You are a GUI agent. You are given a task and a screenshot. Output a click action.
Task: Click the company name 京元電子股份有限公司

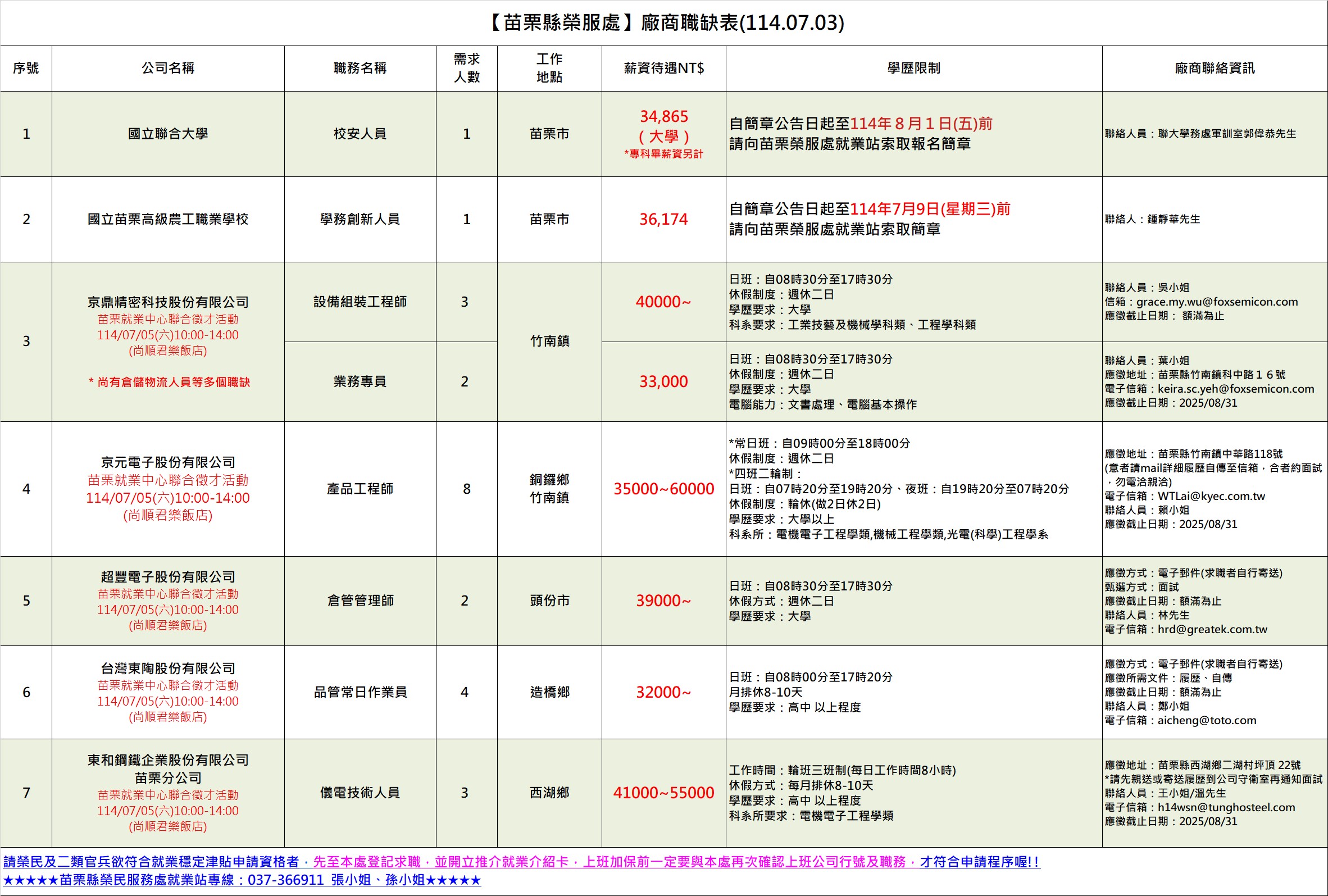(168, 462)
